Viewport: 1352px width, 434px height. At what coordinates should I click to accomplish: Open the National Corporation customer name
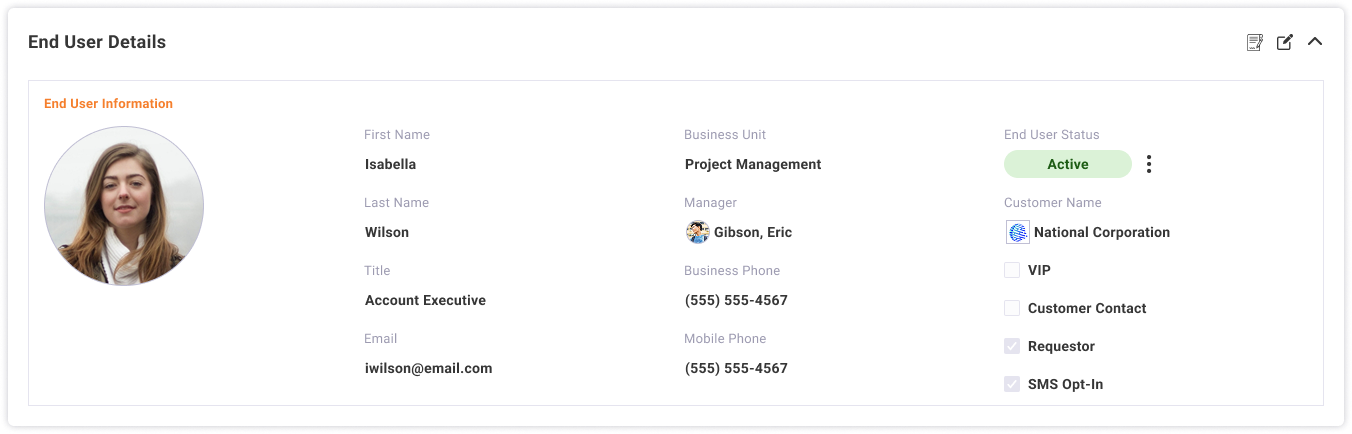1101,232
